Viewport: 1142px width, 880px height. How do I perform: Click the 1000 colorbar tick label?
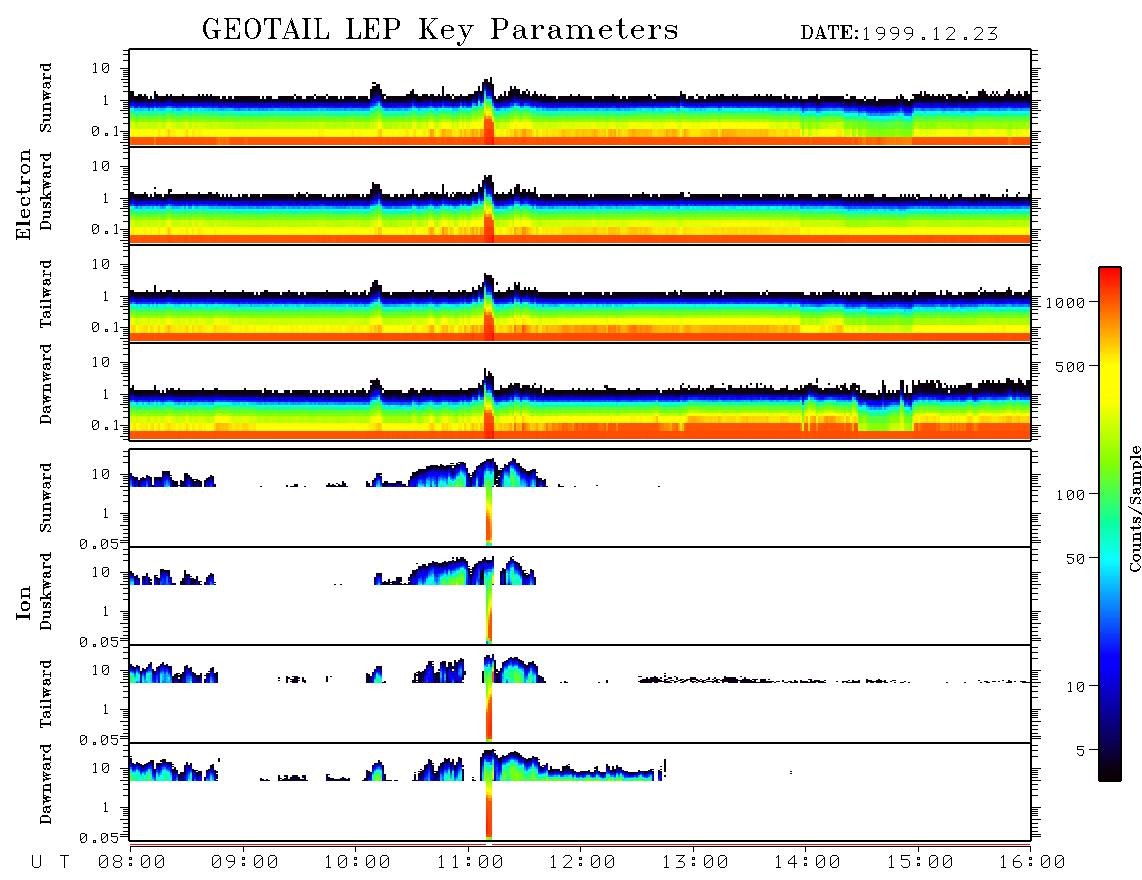tap(1066, 303)
